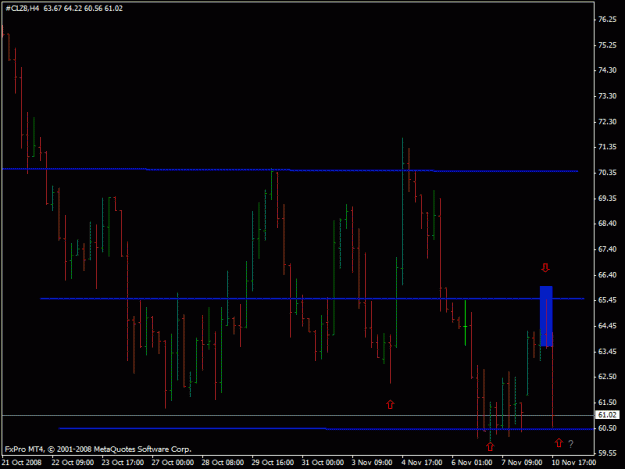Click the 21 Oct 2008 date label
This screenshot has height=469, width=625.
tap(22, 463)
